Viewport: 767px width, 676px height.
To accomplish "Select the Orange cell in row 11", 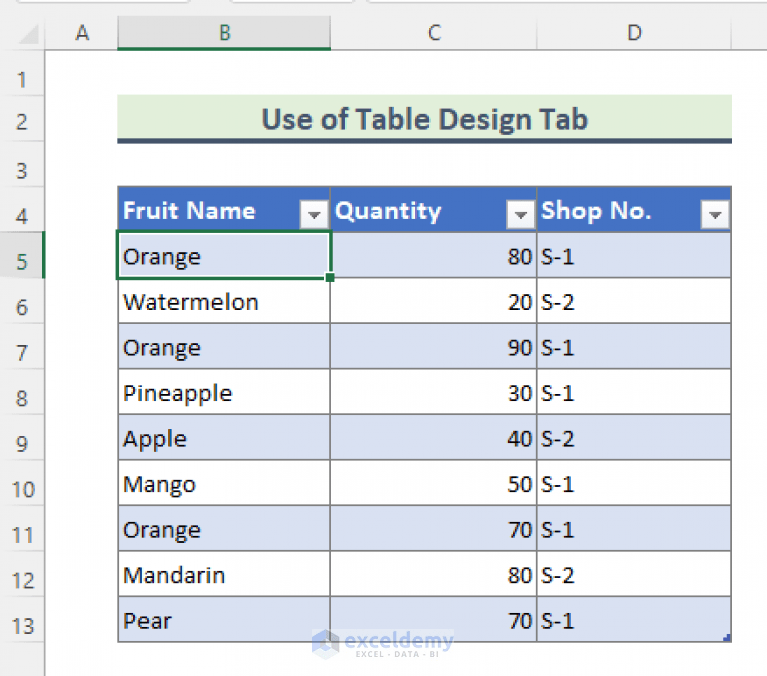I will coord(224,528).
